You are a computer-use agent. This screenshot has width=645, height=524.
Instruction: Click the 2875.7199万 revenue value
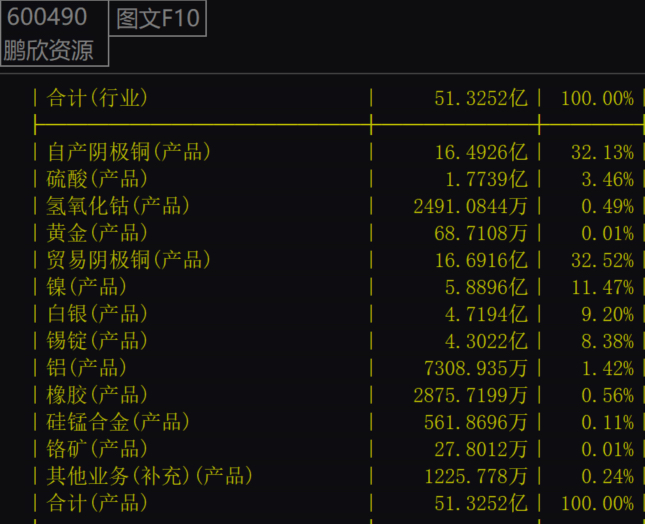point(470,396)
